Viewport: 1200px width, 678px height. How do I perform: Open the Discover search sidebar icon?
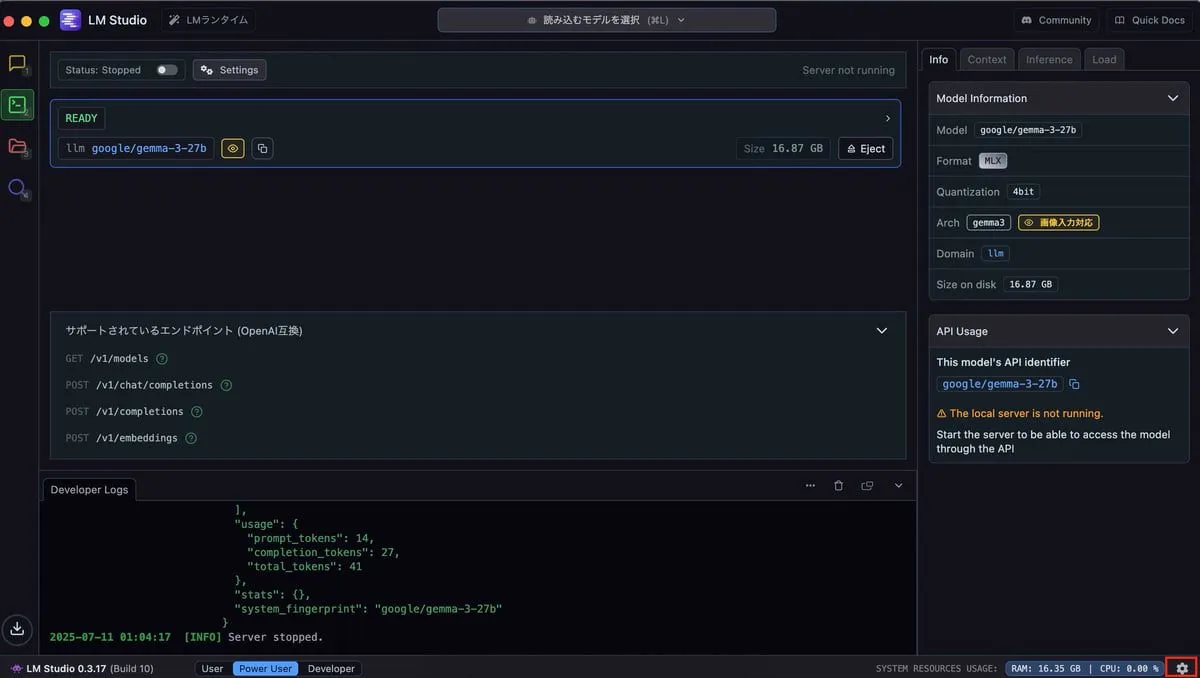(17, 188)
